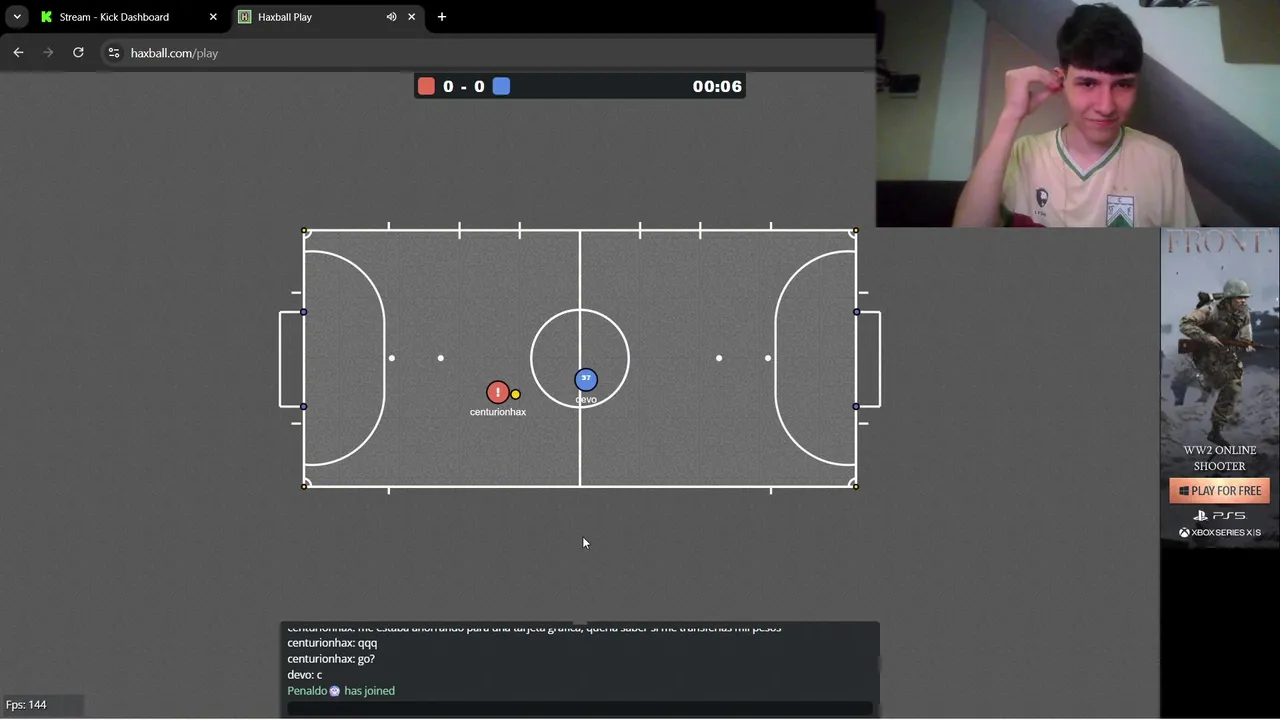Screen dimensions: 1280x720
Task: Click chat line 'devo: c'
Action: pos(304,675)
